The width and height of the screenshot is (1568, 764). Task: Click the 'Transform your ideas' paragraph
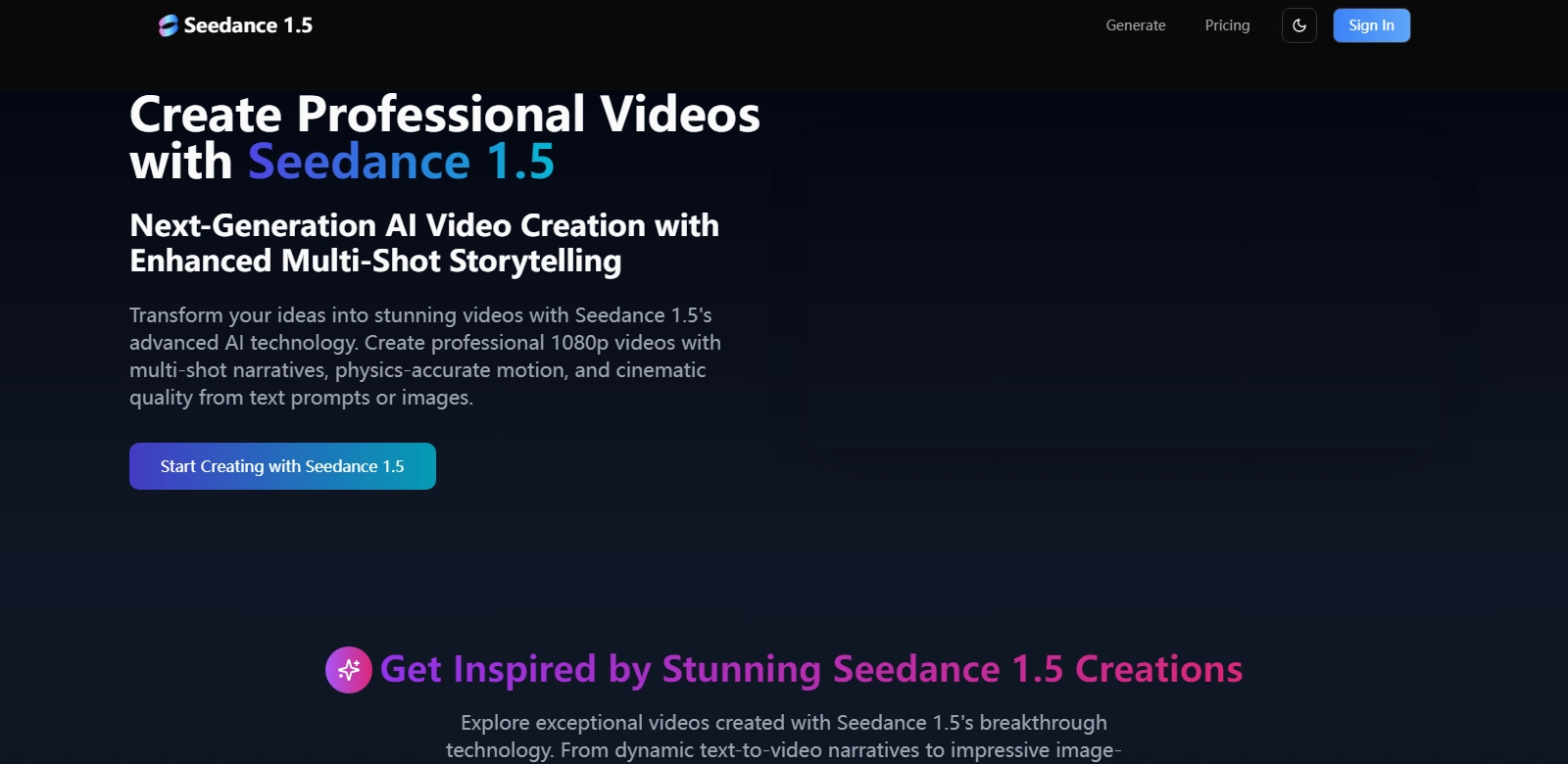[x=425, y=357]
